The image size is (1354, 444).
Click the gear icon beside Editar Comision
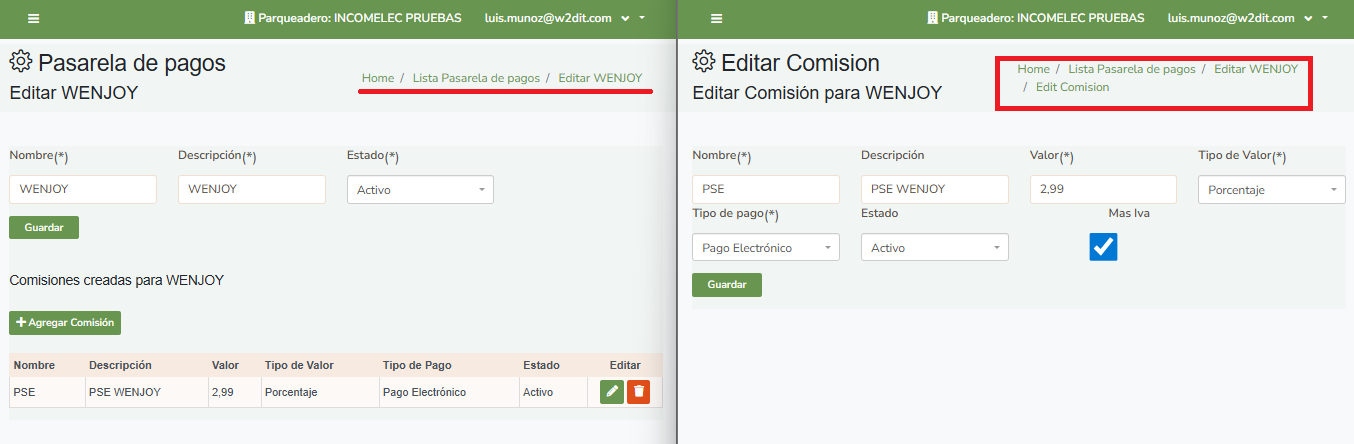703,62
